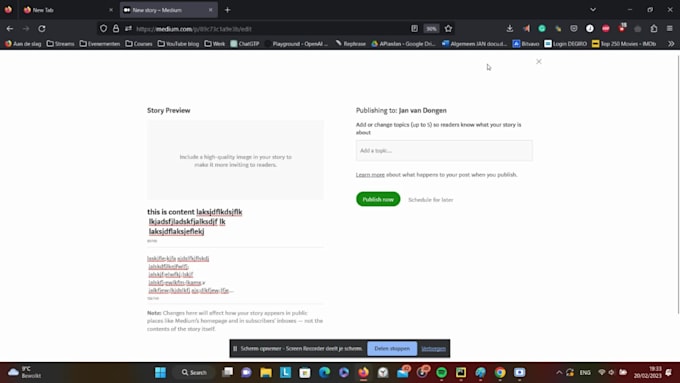
Task: Open the Evenementen bookmarks folder
Action: 100,44
